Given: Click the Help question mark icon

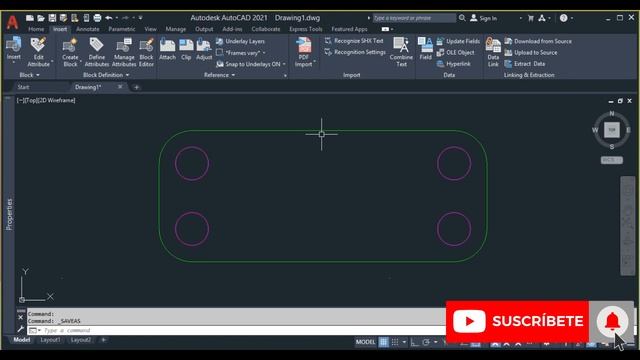Looking at the screenshot, I should tap(564, 18).
